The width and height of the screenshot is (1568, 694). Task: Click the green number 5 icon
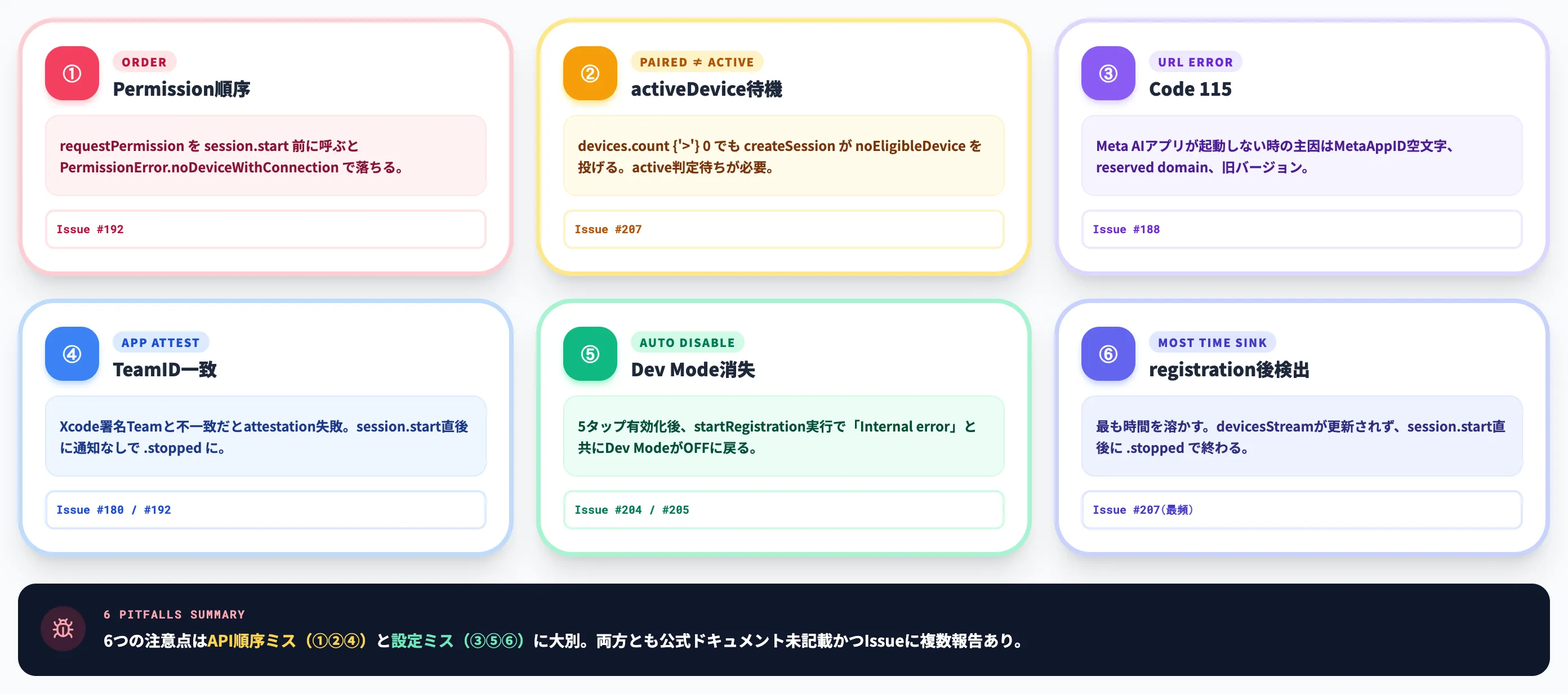(590, 354)
